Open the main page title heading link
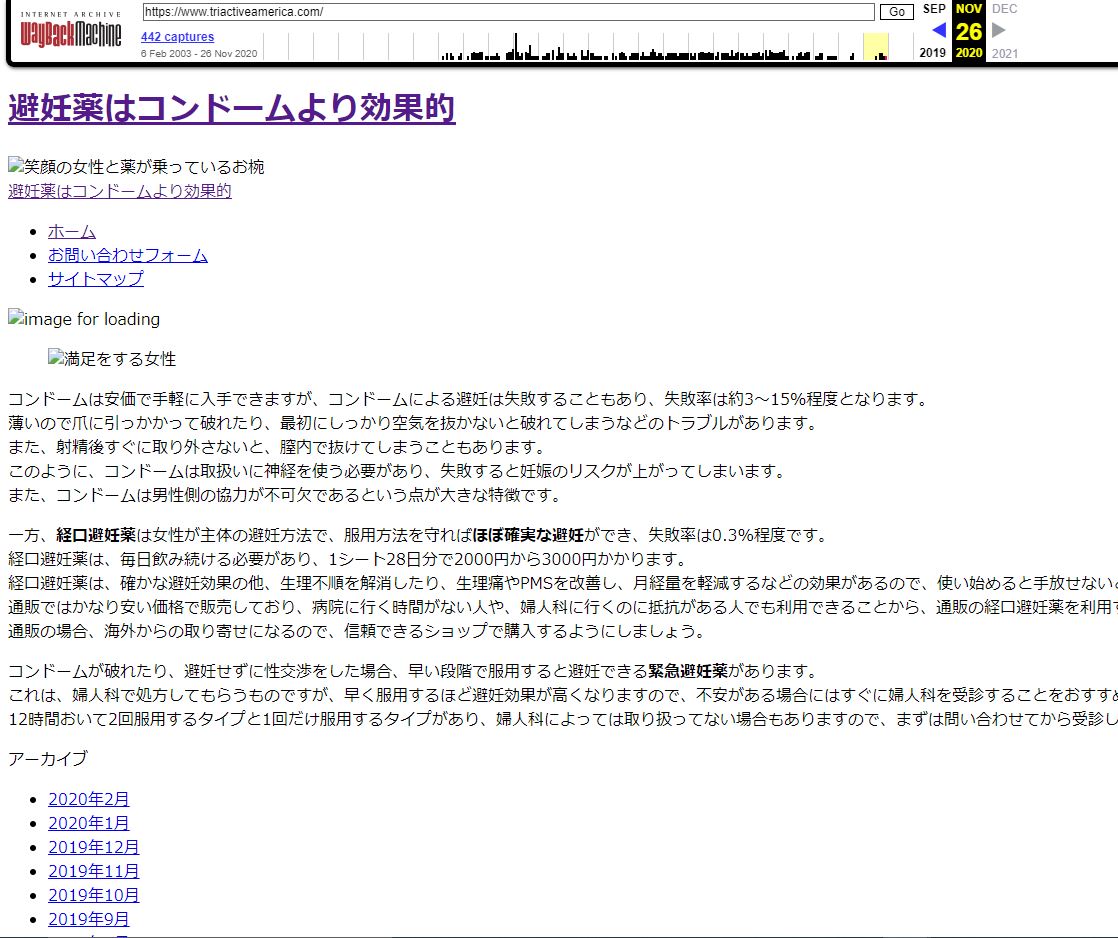This screenshot has width=1118, height=938. point(232,108)
